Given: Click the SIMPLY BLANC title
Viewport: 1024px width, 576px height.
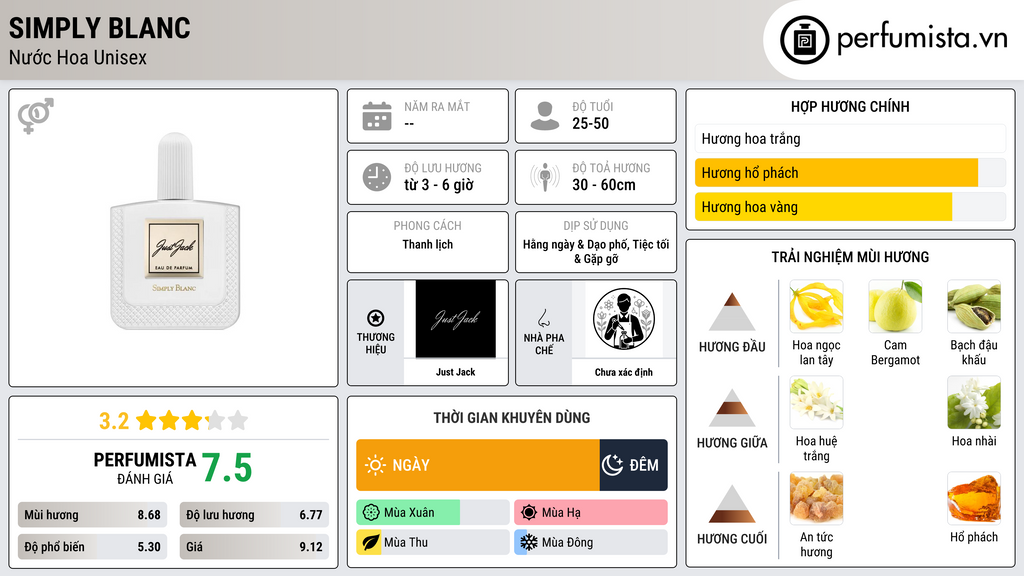Looking at the screenshot, I should click(x=99, y=28).
